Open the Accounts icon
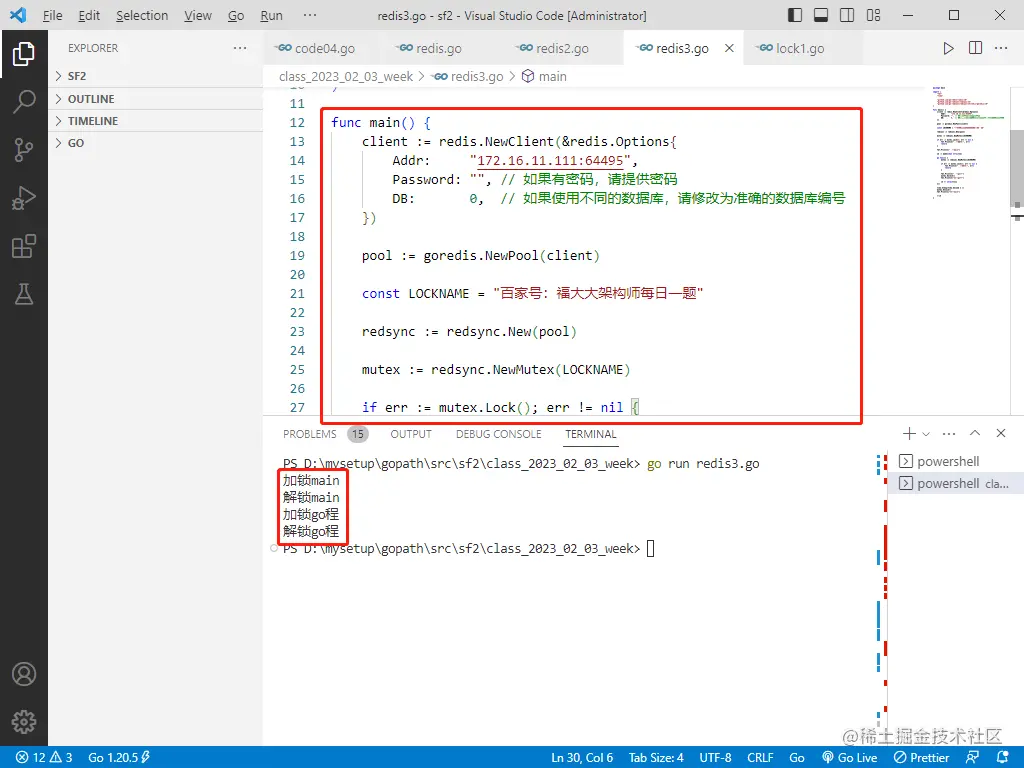The height and width of the screenshot is (768, 1024). click(24, 674)
